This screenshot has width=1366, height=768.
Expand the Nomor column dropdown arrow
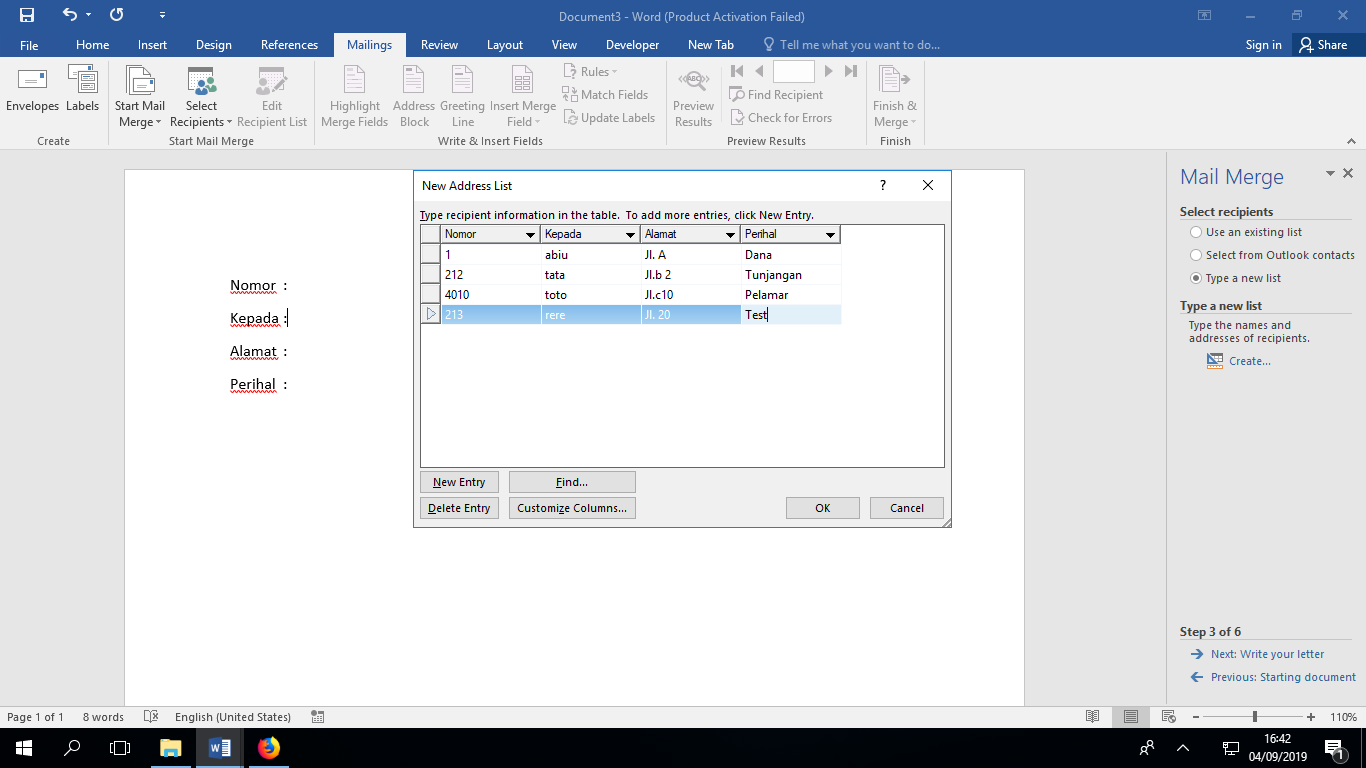click(x=530, y=235)
